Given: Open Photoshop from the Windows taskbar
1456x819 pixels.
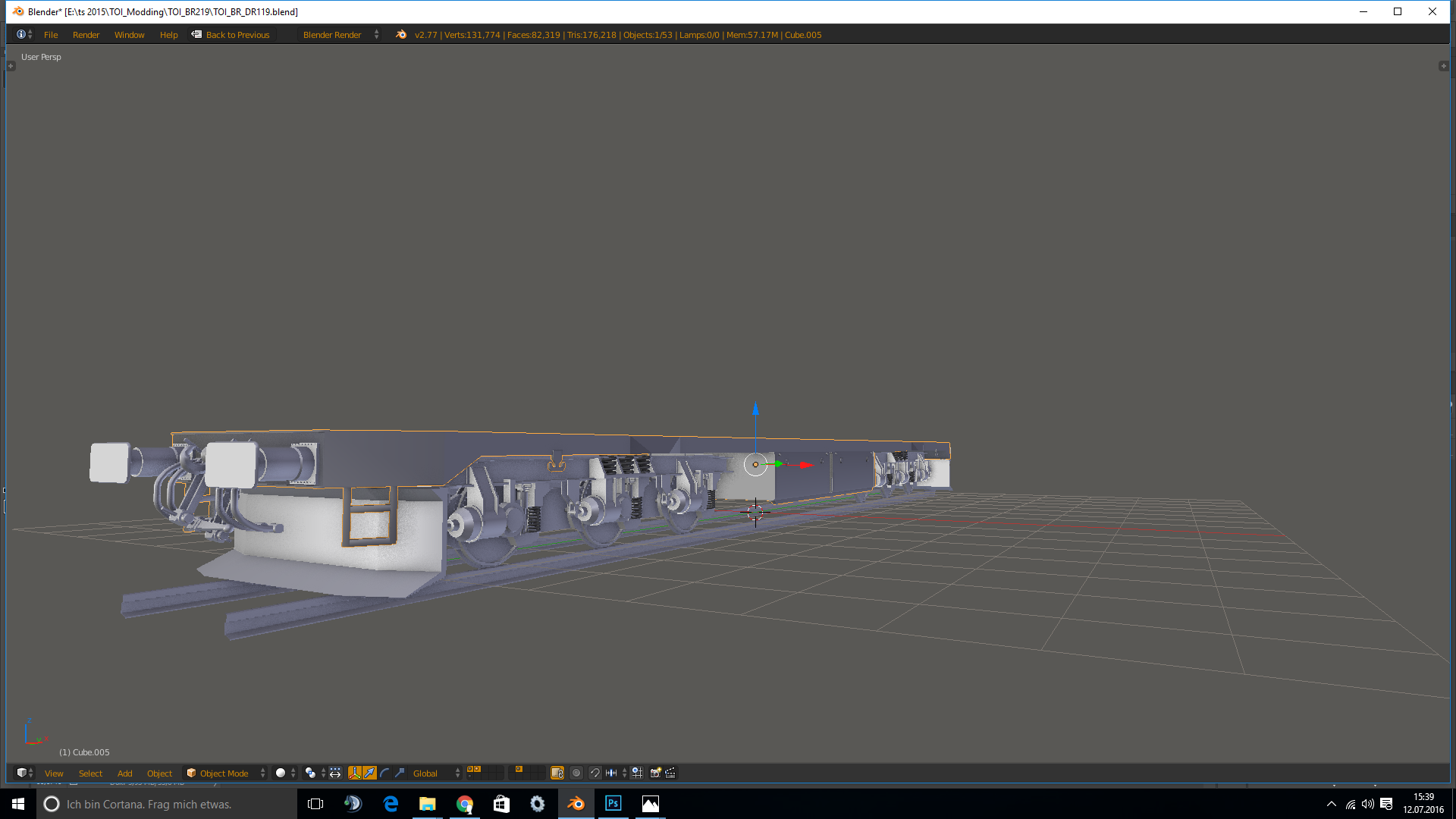Looking at the screenshot, I should pos(613,804).
